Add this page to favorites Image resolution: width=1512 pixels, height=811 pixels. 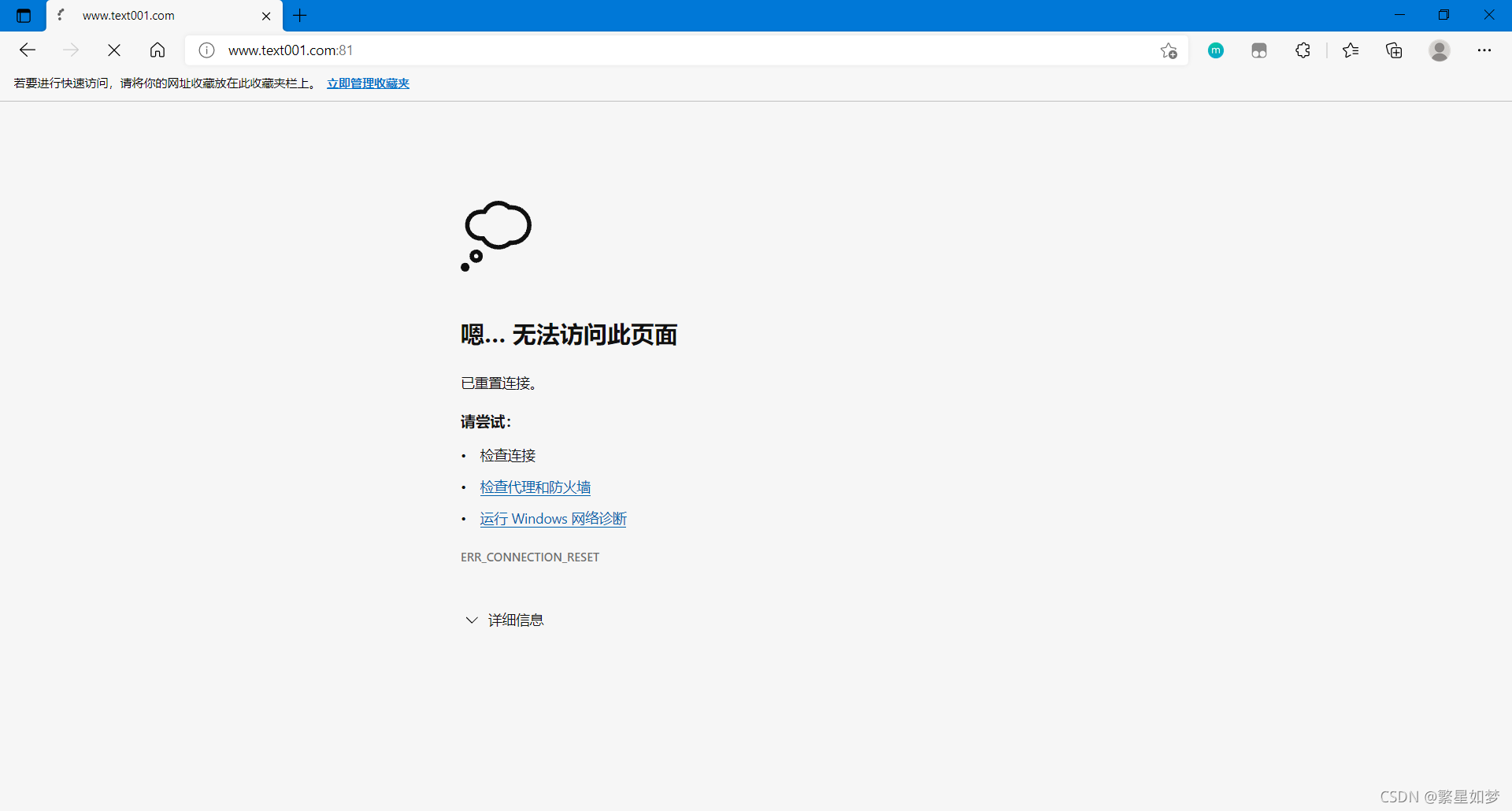1169,50
